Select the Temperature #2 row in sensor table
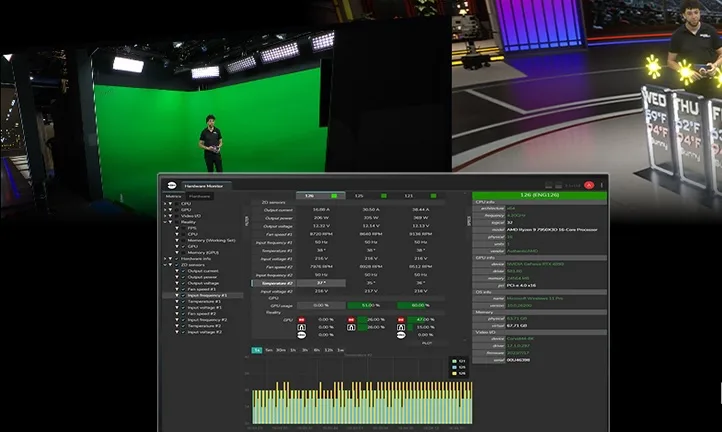Screen dimensions: 722x432 coord(278,283)
